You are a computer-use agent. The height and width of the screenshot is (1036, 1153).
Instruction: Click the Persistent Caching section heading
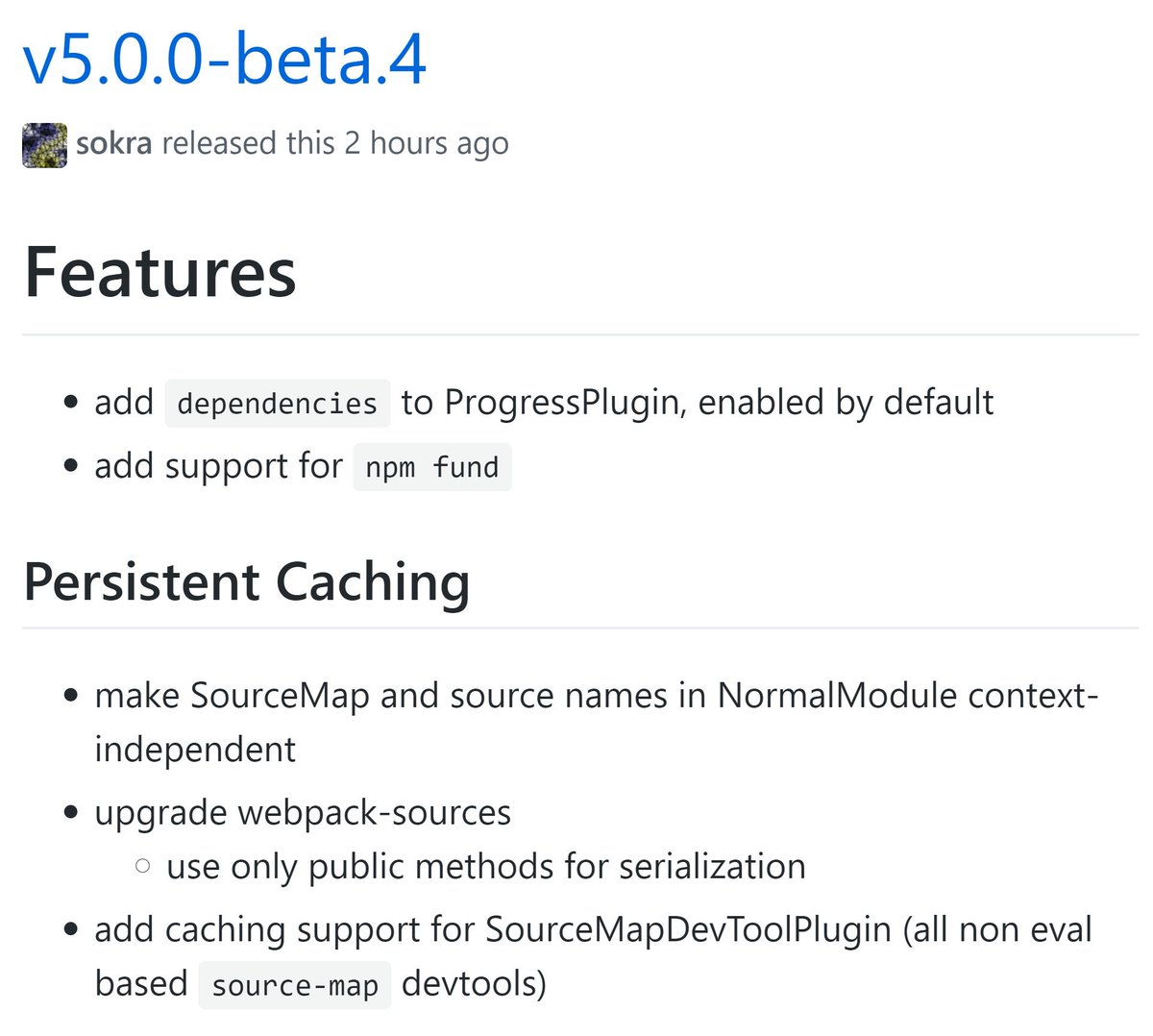(x=246, y=582)
